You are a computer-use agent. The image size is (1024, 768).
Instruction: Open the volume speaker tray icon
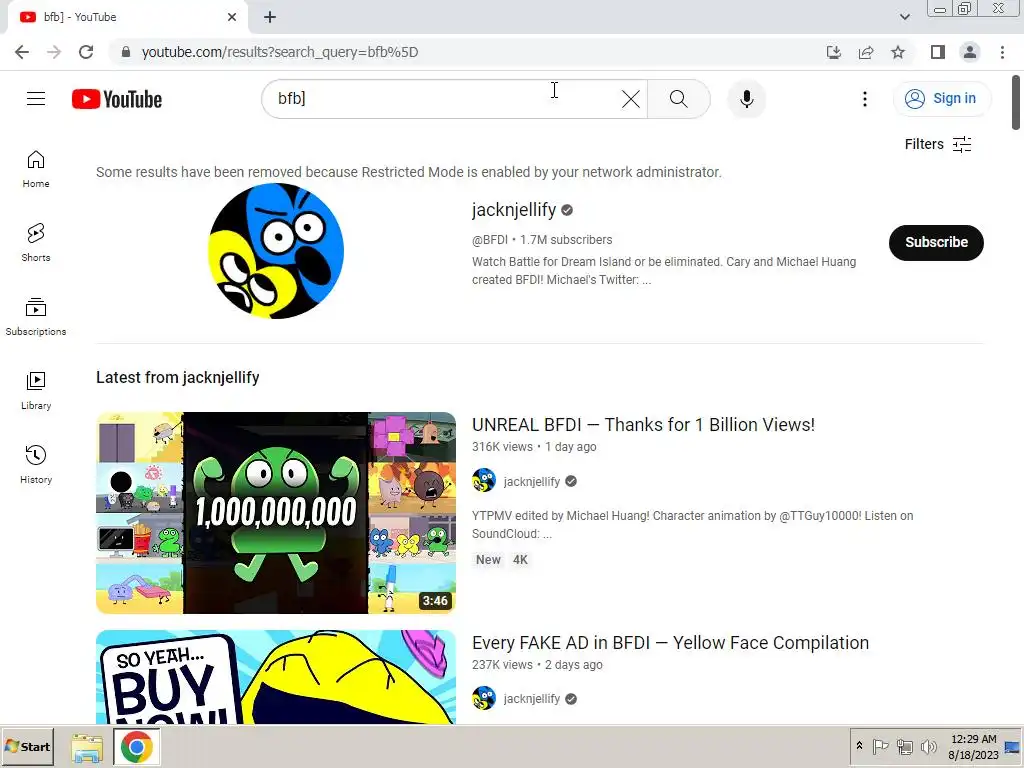(928, 746)
